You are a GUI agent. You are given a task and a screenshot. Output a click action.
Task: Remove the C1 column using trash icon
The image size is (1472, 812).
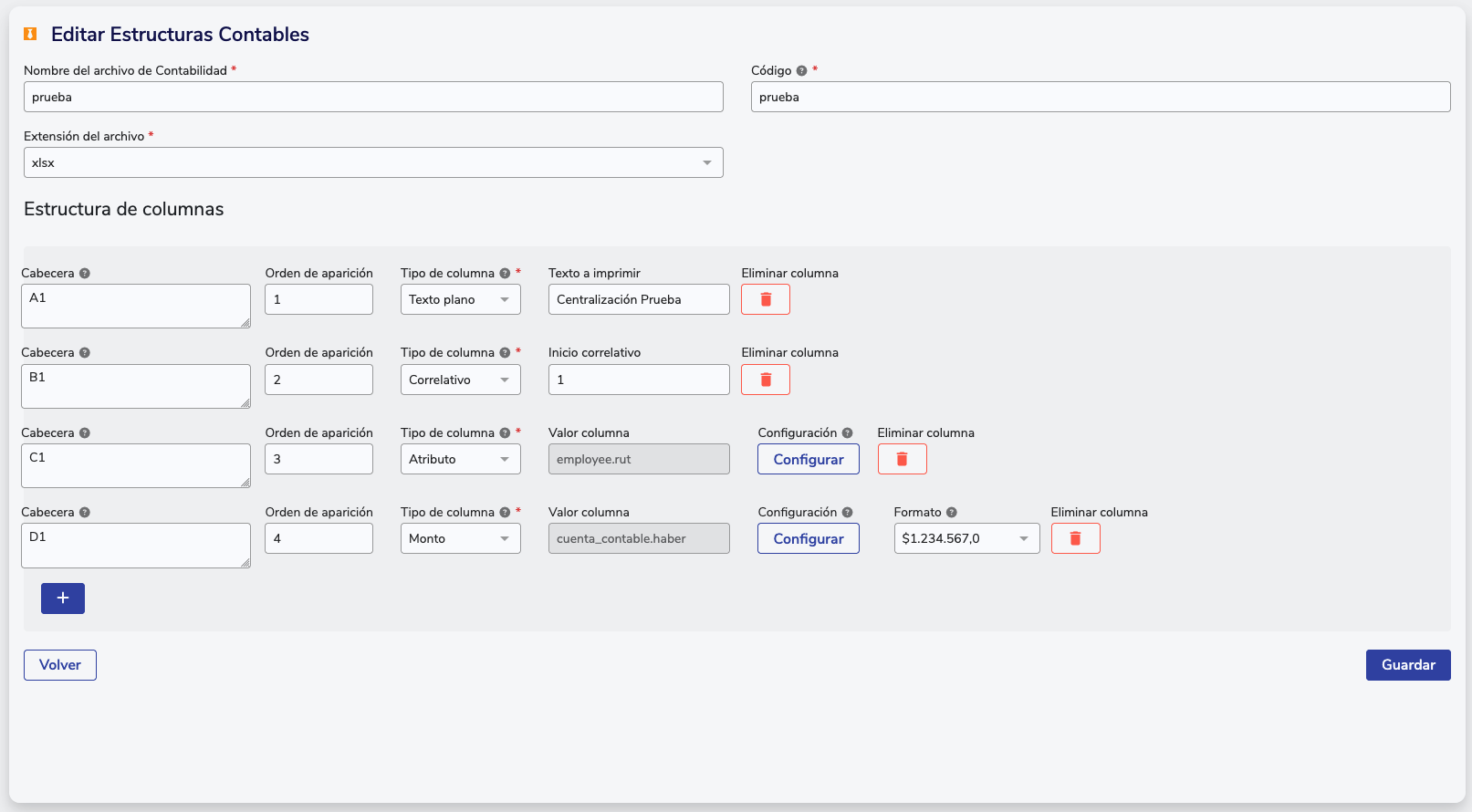pyautogui.click(x=902, y=459)
